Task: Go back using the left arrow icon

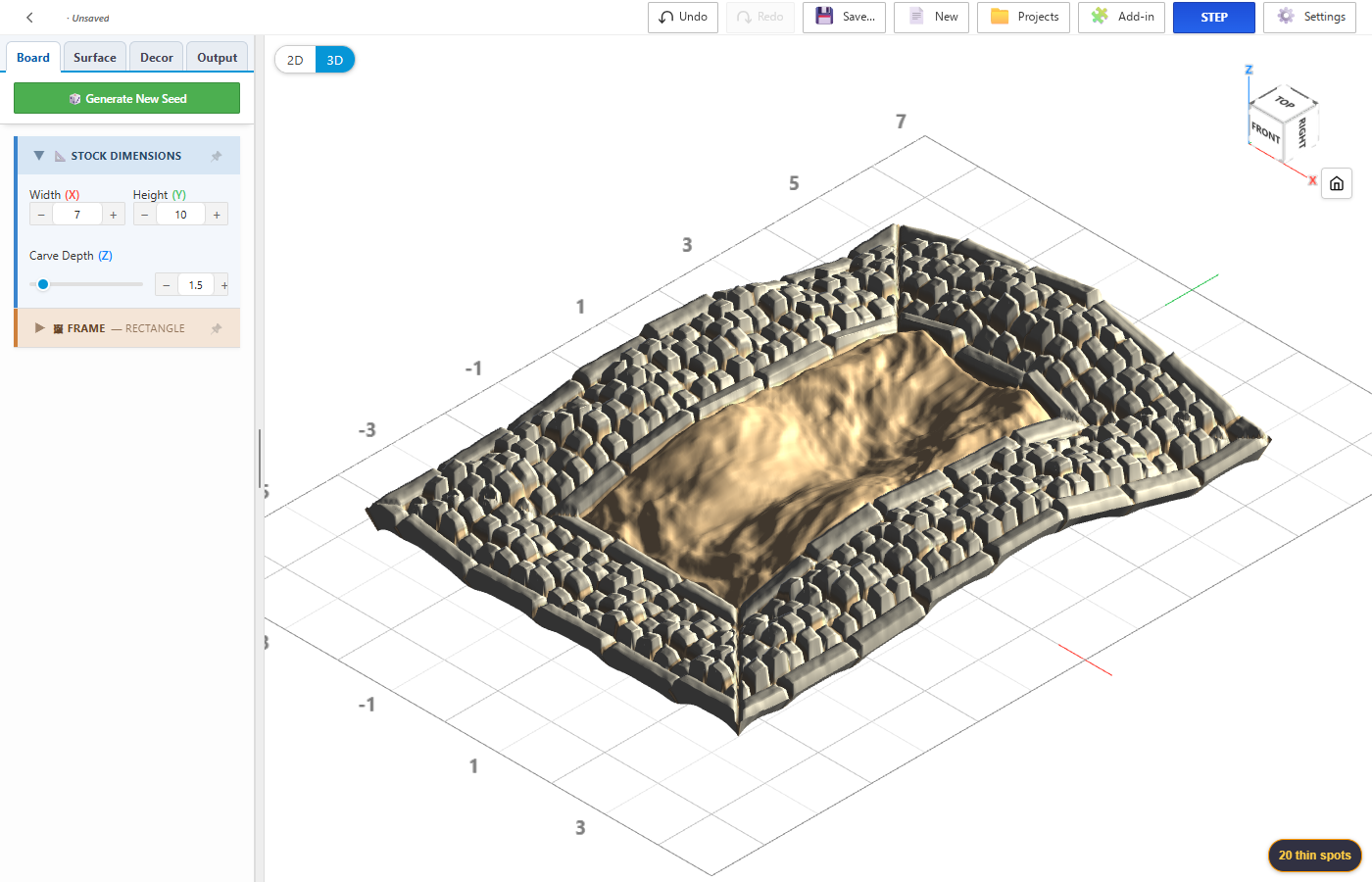Action: (29, 18)
